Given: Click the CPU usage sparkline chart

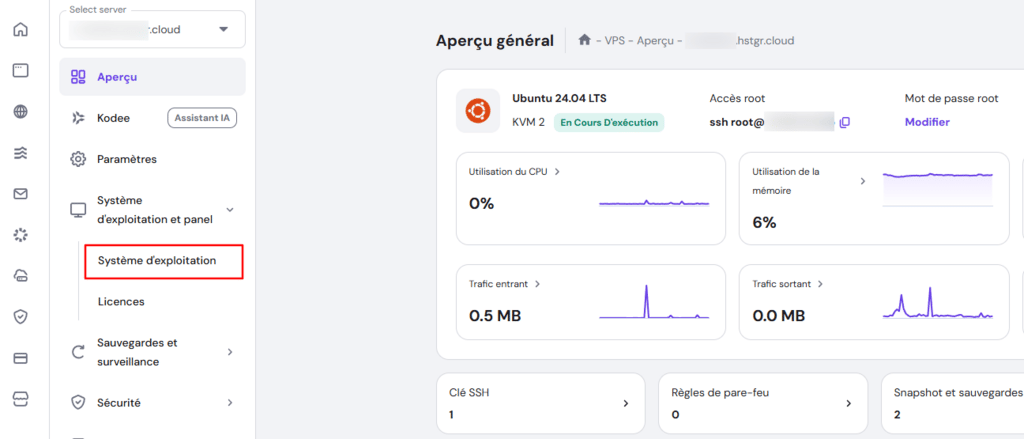Looking at the screenshot, I should coord(654,204).
